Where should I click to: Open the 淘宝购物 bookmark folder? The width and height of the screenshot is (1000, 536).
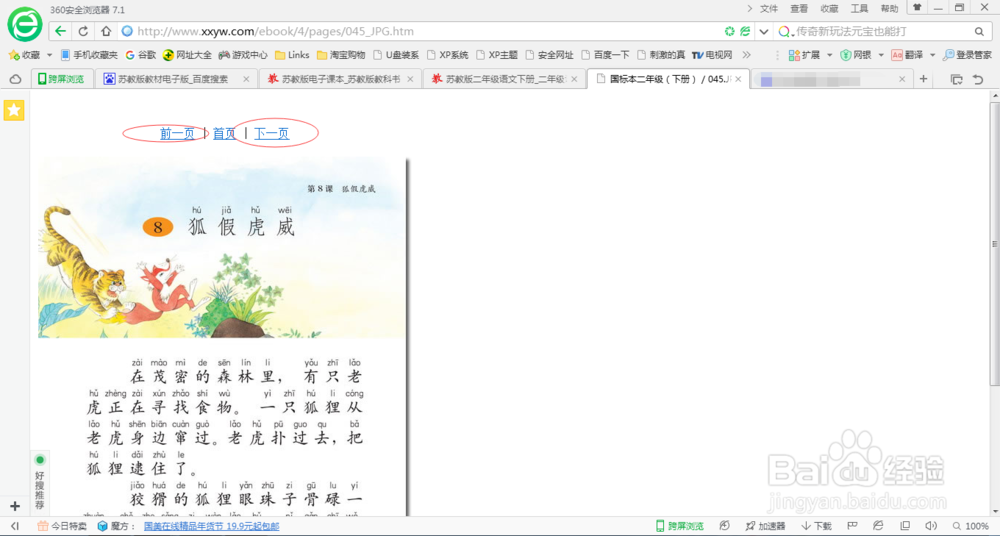pyautogui.click(x=341, y=55)
